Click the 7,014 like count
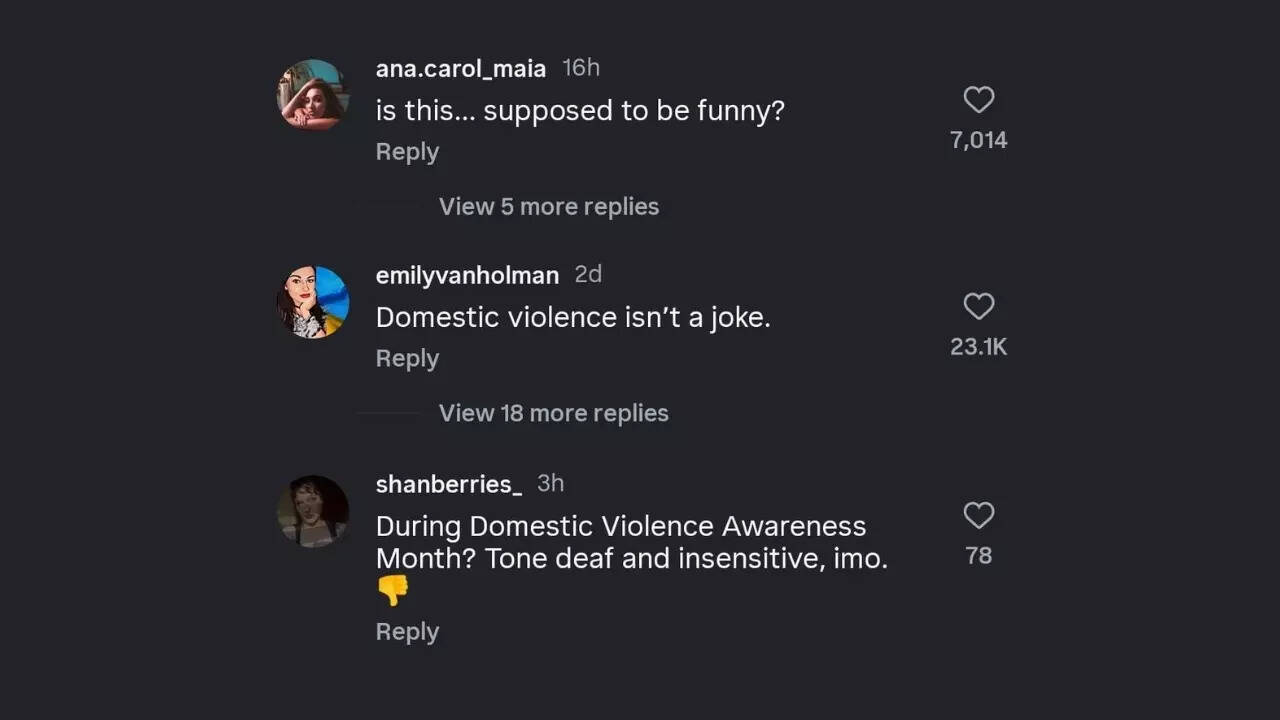The width and height of the screenshot is (1280, 720). click(x=978, y=140)
